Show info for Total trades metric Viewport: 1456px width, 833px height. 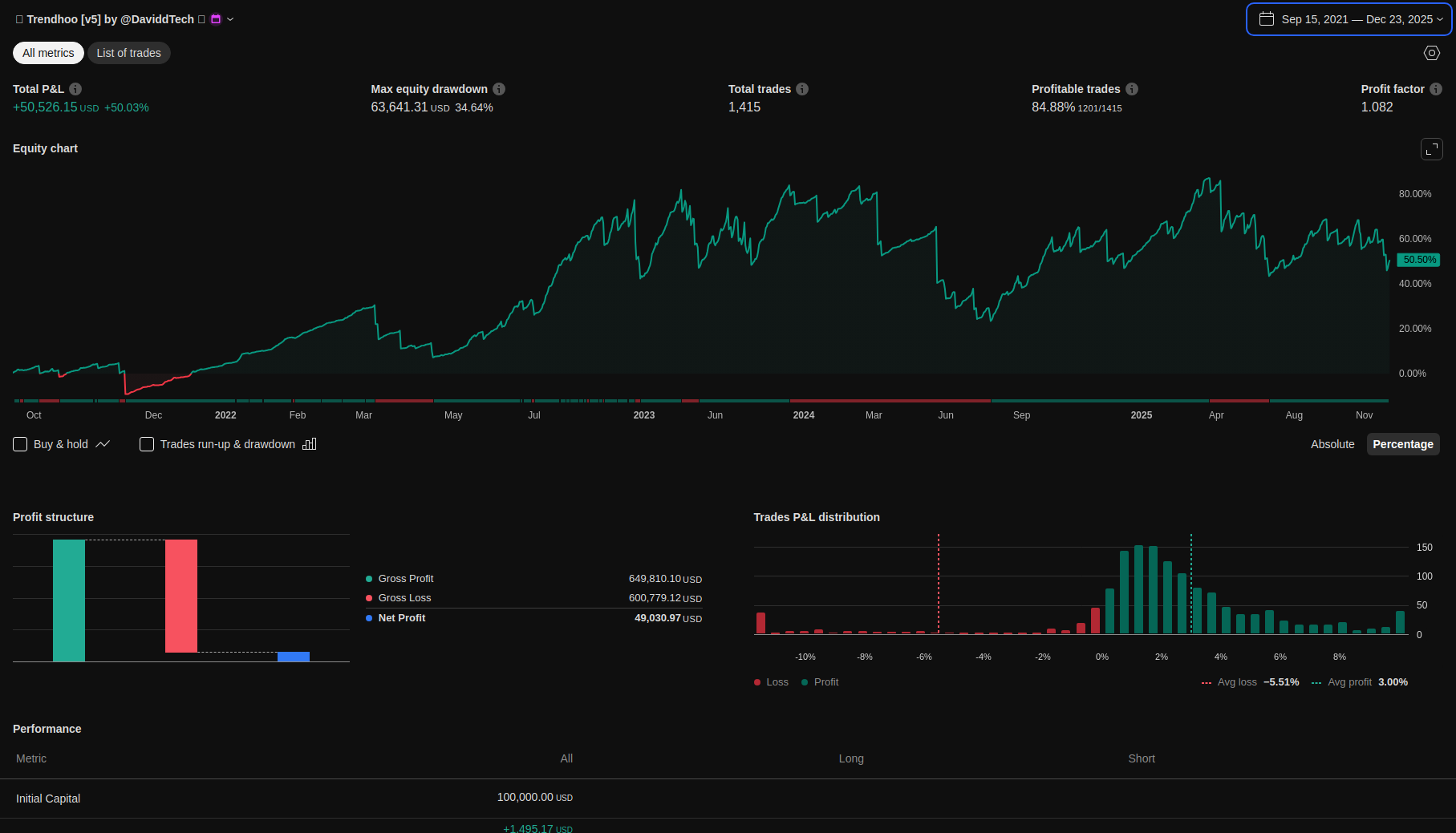pyautogui.click(x=802, y=89)
